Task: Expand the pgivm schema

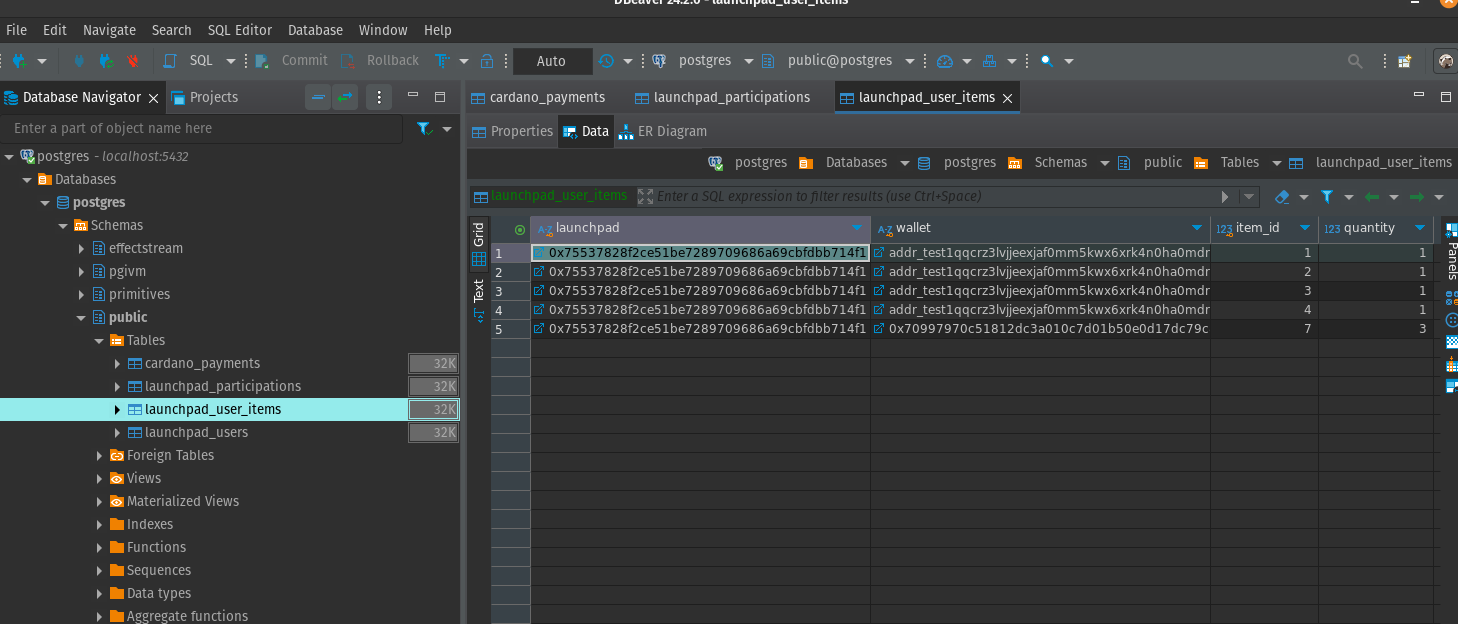Action: pos(82,271)
